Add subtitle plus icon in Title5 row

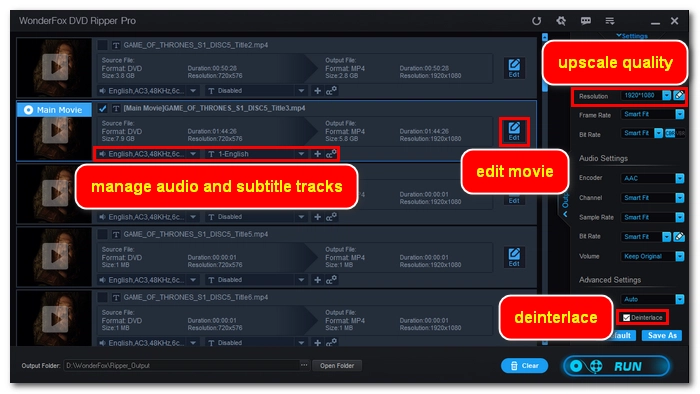click(317, 280)
